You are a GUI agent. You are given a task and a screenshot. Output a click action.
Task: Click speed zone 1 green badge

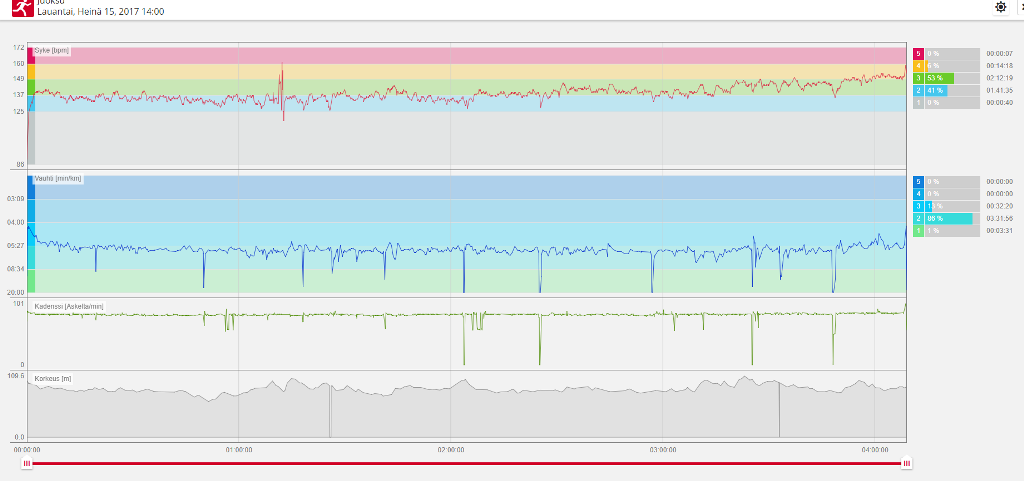pyautogui.click(x=918, y=231)
